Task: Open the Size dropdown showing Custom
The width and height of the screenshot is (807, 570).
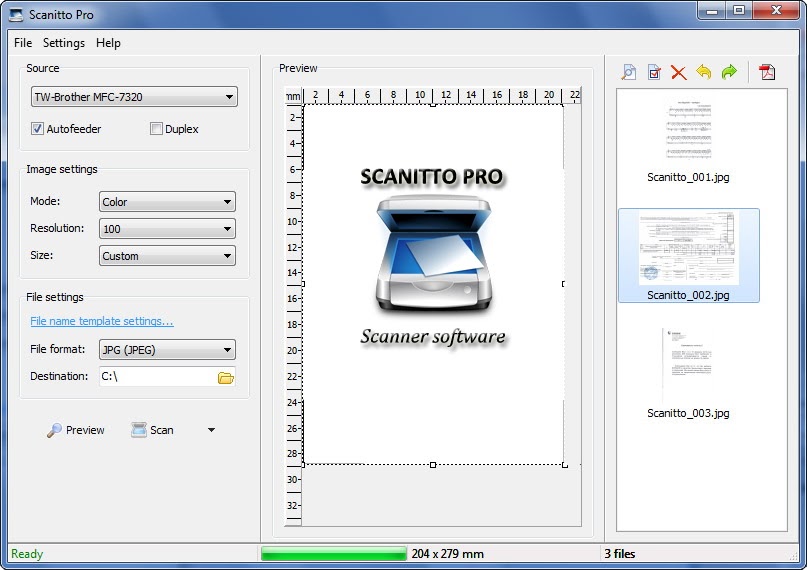Action: pos(167,256)
